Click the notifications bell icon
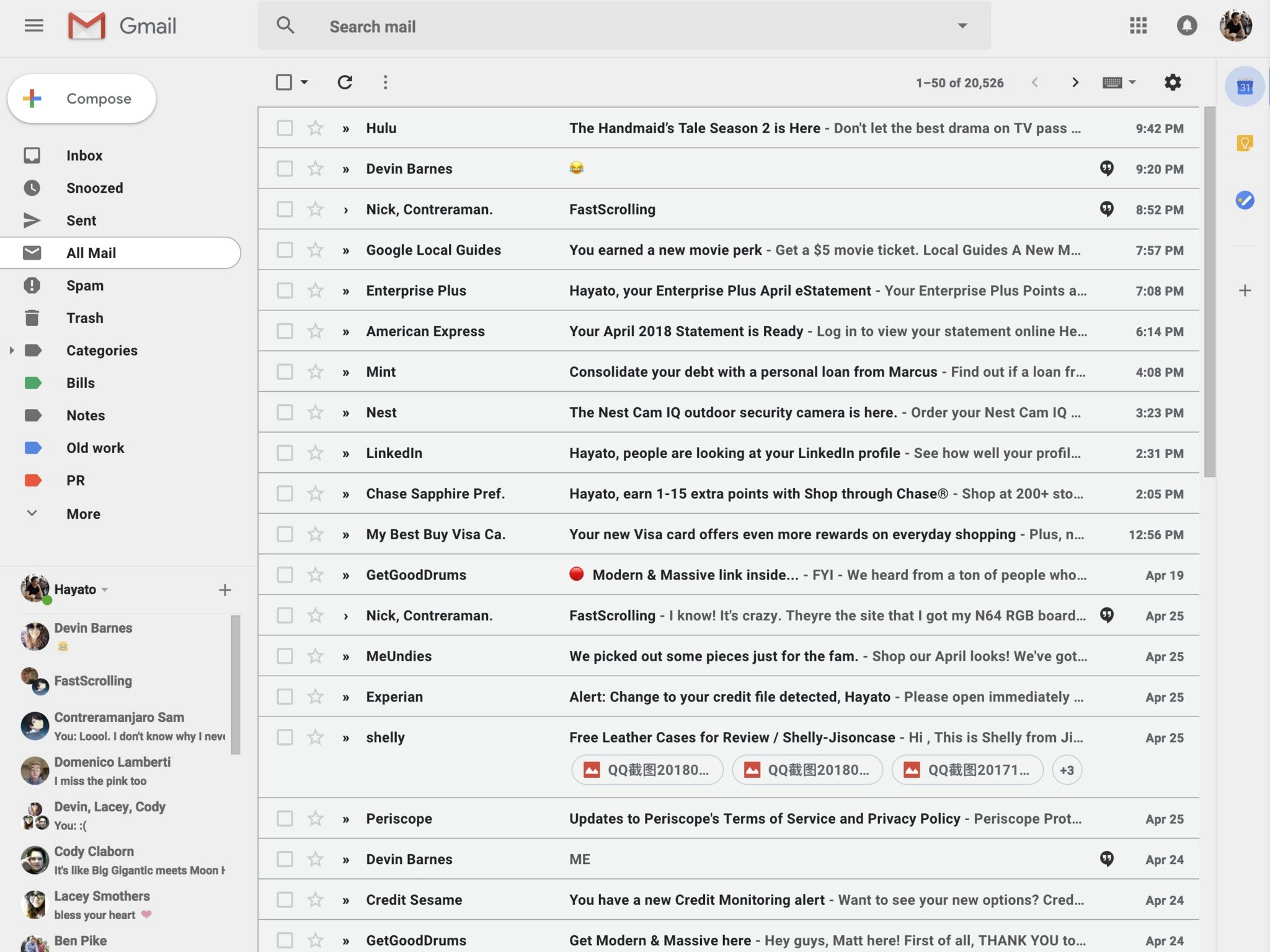The height and width of the screenshot is (952, 1270). 1186,25
